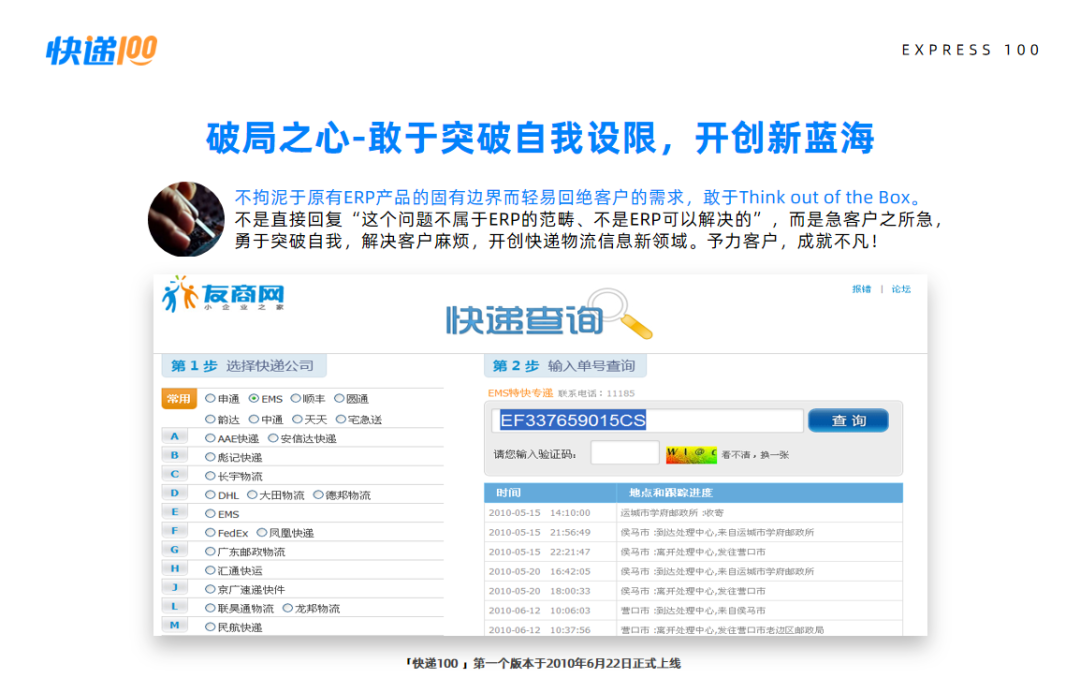Click 看不清,换一张 to refresh captcha
The height and width of the screenshot is (679, 1080).
755,454
